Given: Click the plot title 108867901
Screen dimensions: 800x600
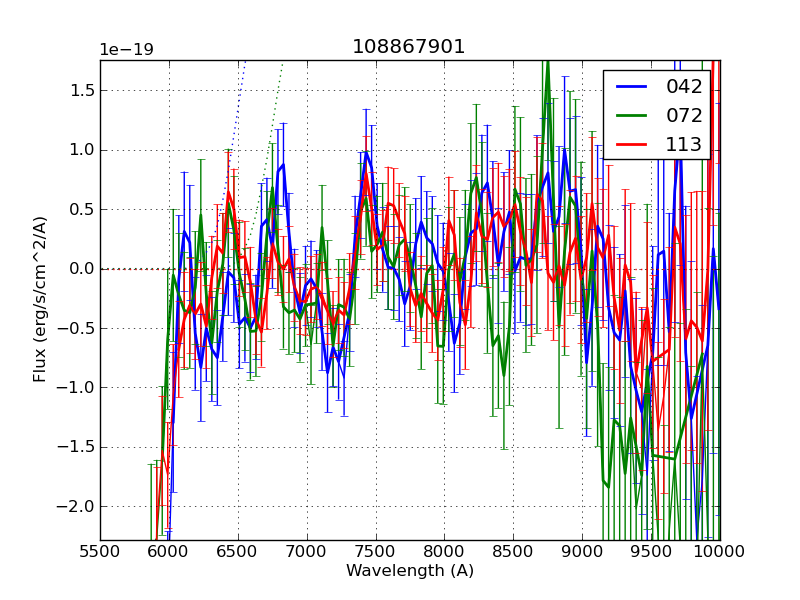Looking at the screenshot, I should coord(408,47).
